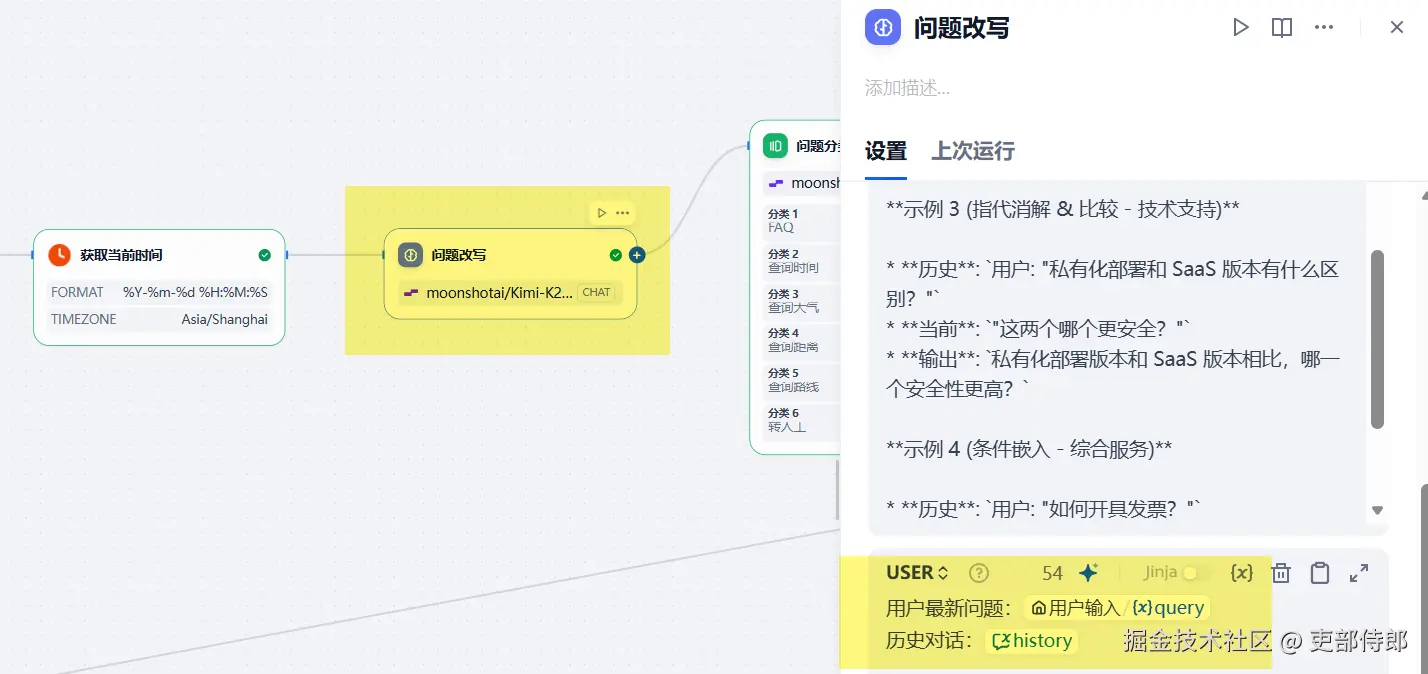Switch to the 上次运行 tab
Viewport: 1428px width, 674px height.
tap(972, 151)
